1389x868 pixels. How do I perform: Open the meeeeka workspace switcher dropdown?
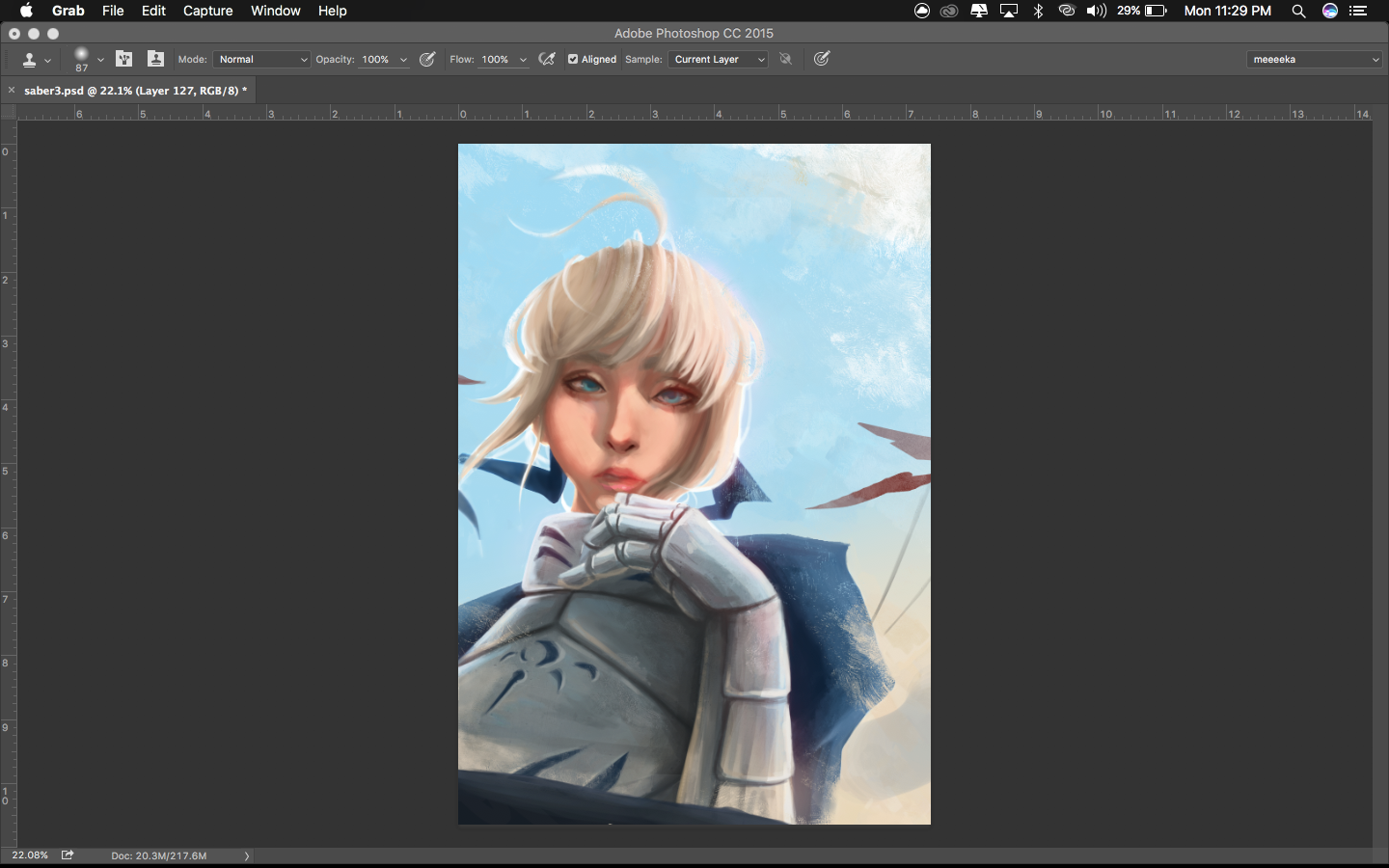click(x=1314, y=60)
